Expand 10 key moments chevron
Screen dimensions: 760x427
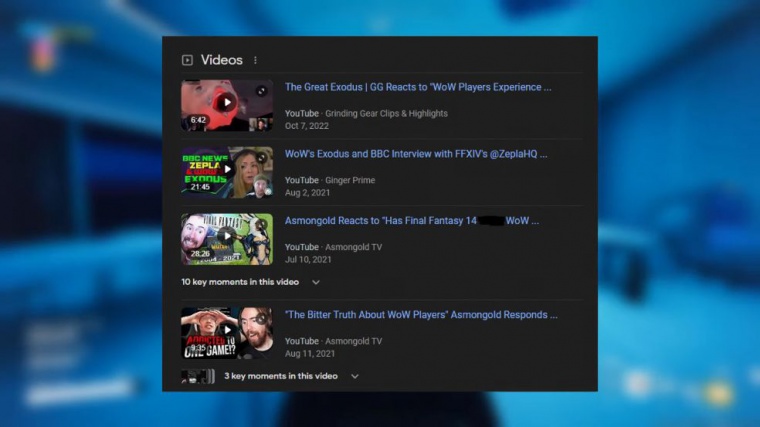316,283
